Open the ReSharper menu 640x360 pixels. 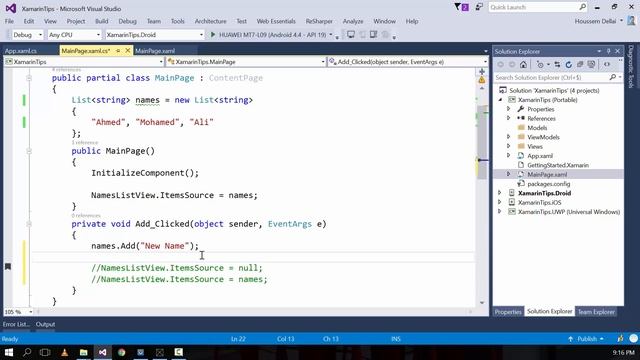pyautogui.click(x=319, y=21)
